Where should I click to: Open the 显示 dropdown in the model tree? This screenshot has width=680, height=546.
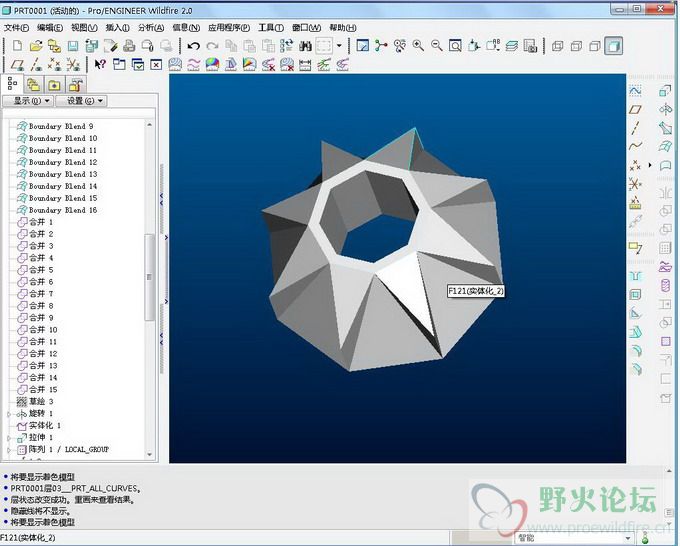(x=29, y=101)
